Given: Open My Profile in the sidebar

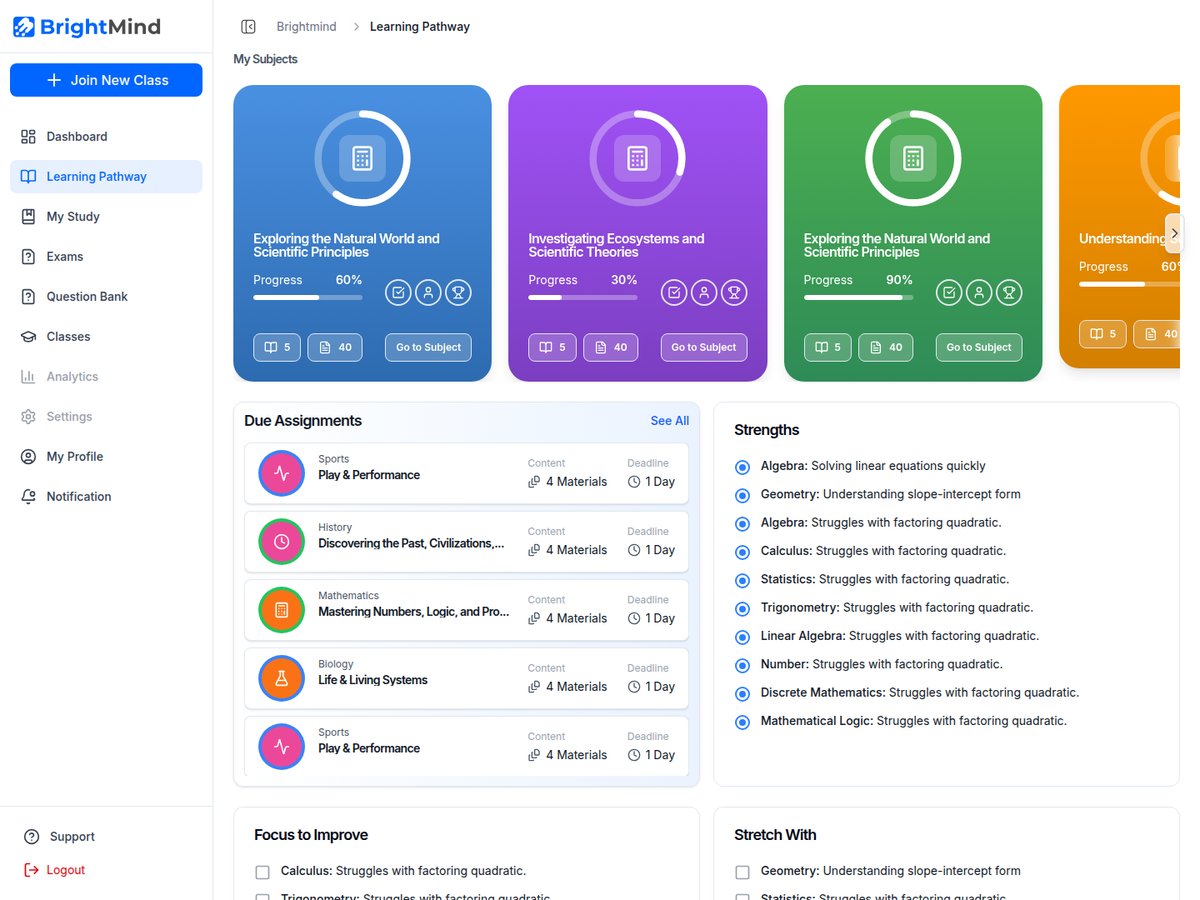Looking at the screenshot, I should [106, 456].
